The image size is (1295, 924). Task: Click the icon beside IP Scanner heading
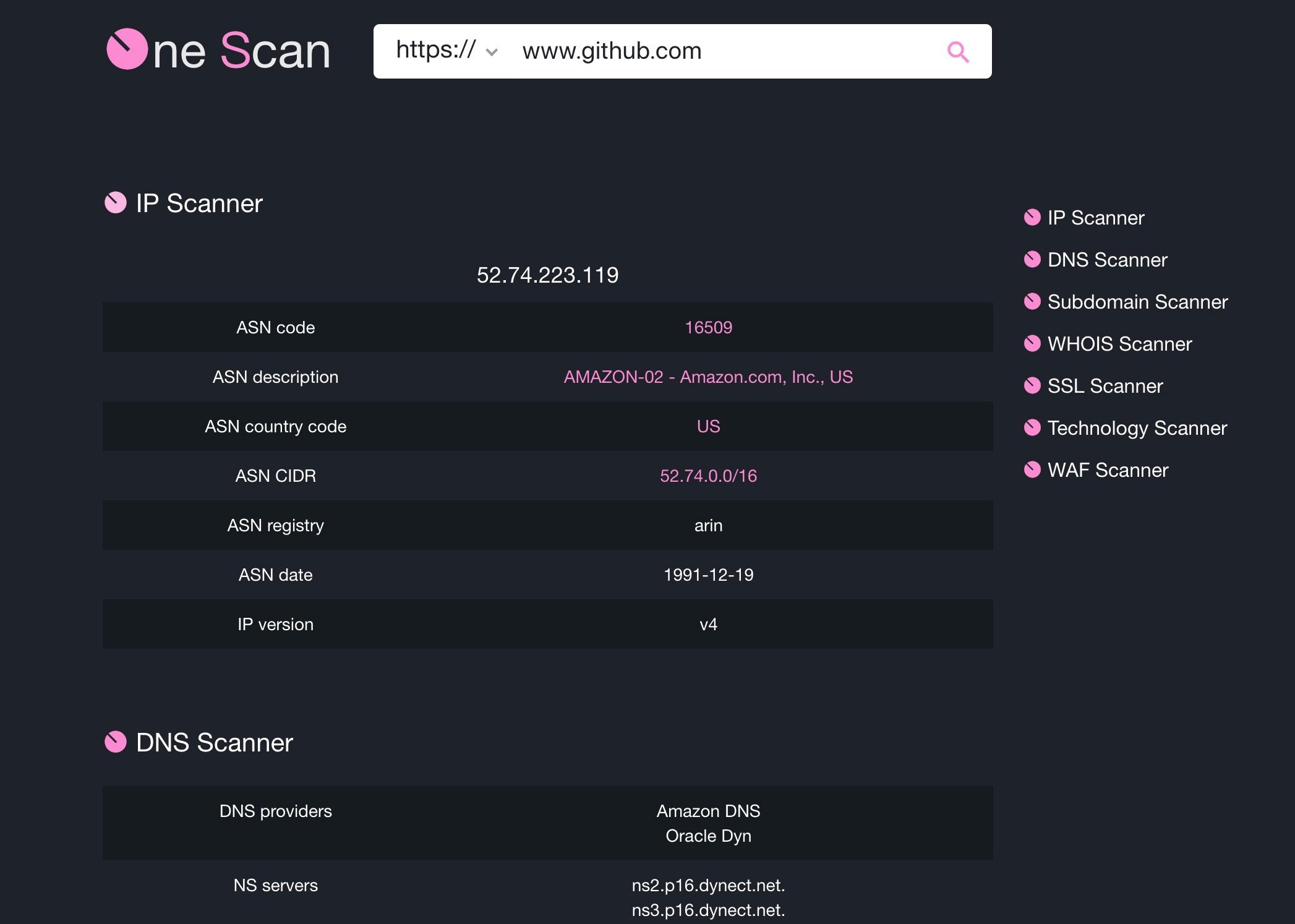pyautogui.click(x=116, y=202)
